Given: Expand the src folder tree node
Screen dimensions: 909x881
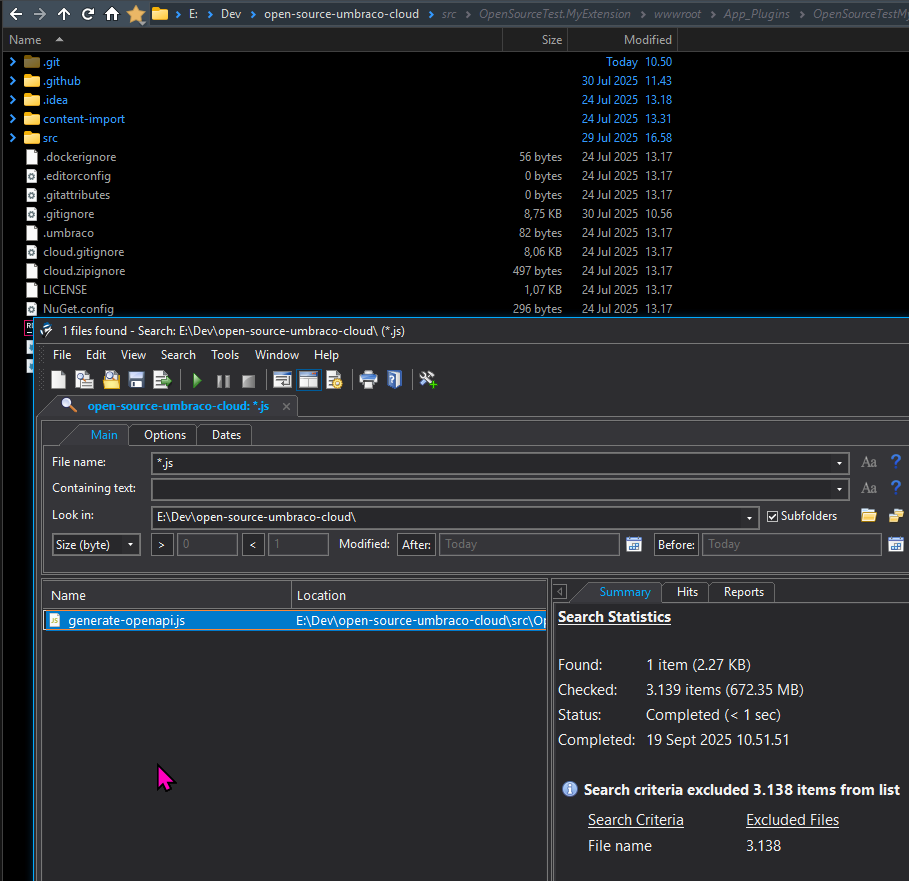Looking at the screenshot, I should point(13,138).
